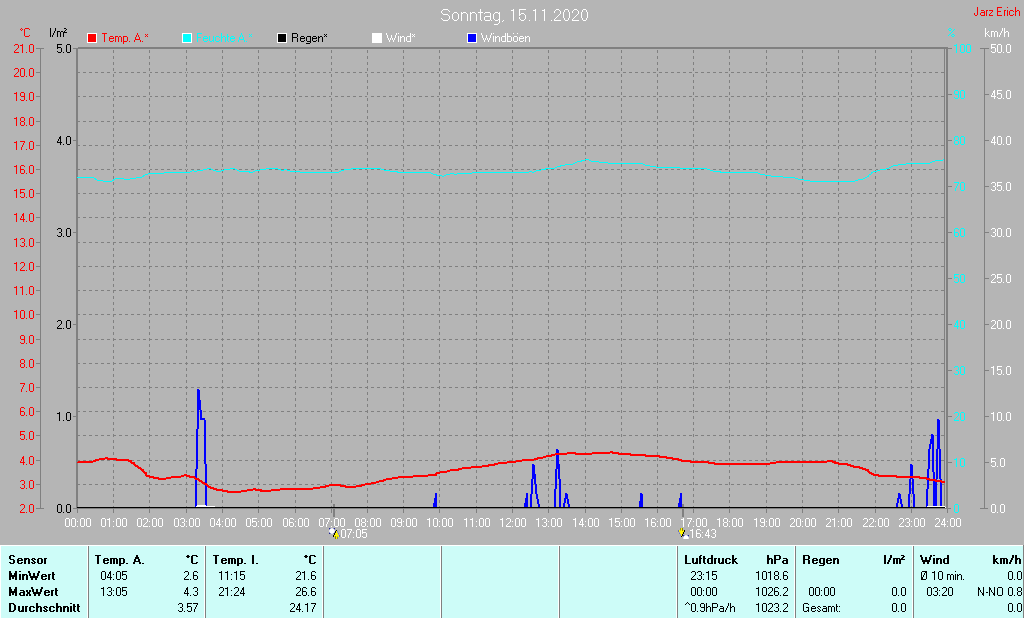
Task: Click the sunrise time '07:05'
Action: click(355, 534)
